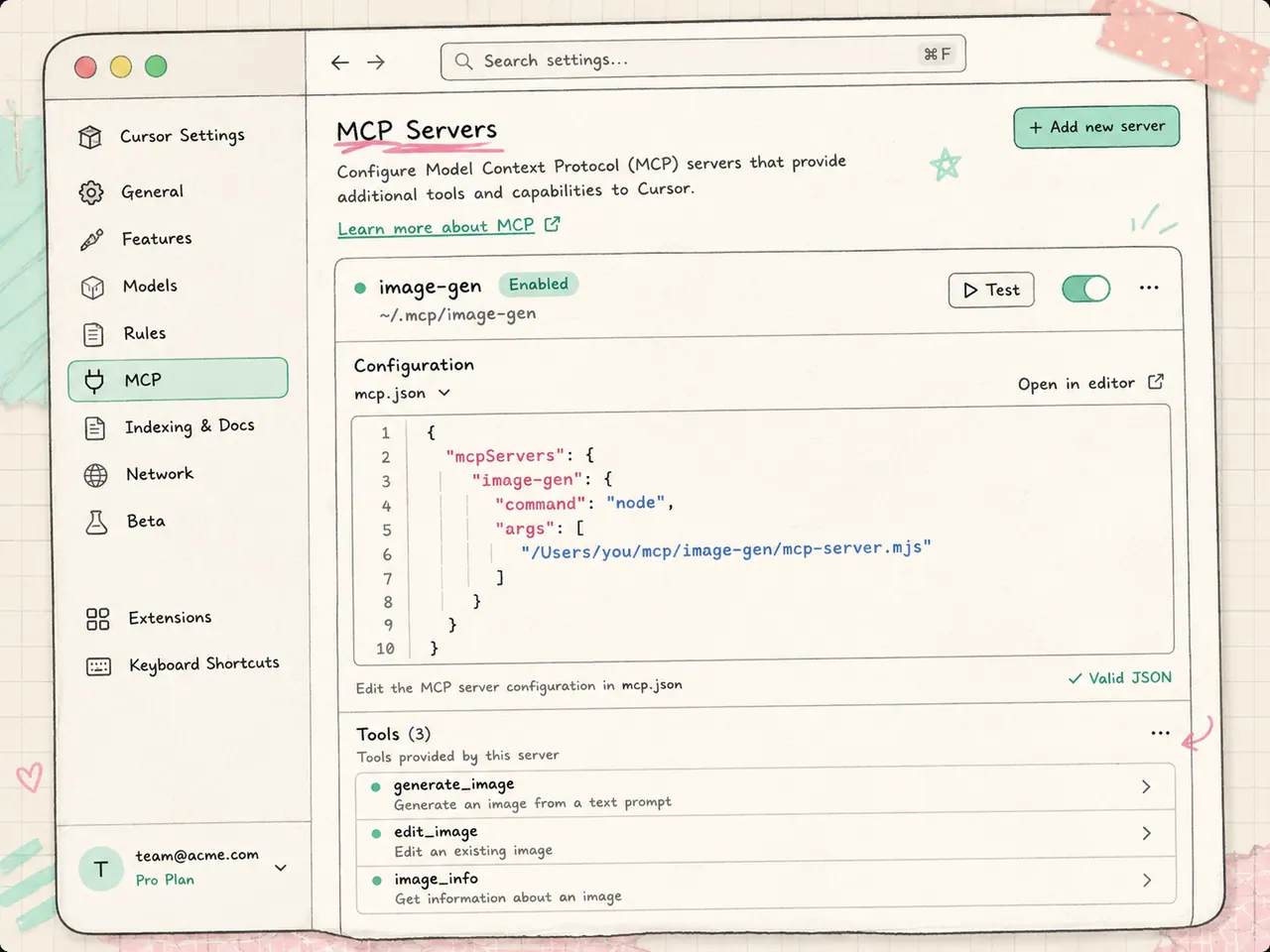Click the Pro Plan label
Image resolution: width=1270 pixels, height=952 pixels.
point(166,880)
